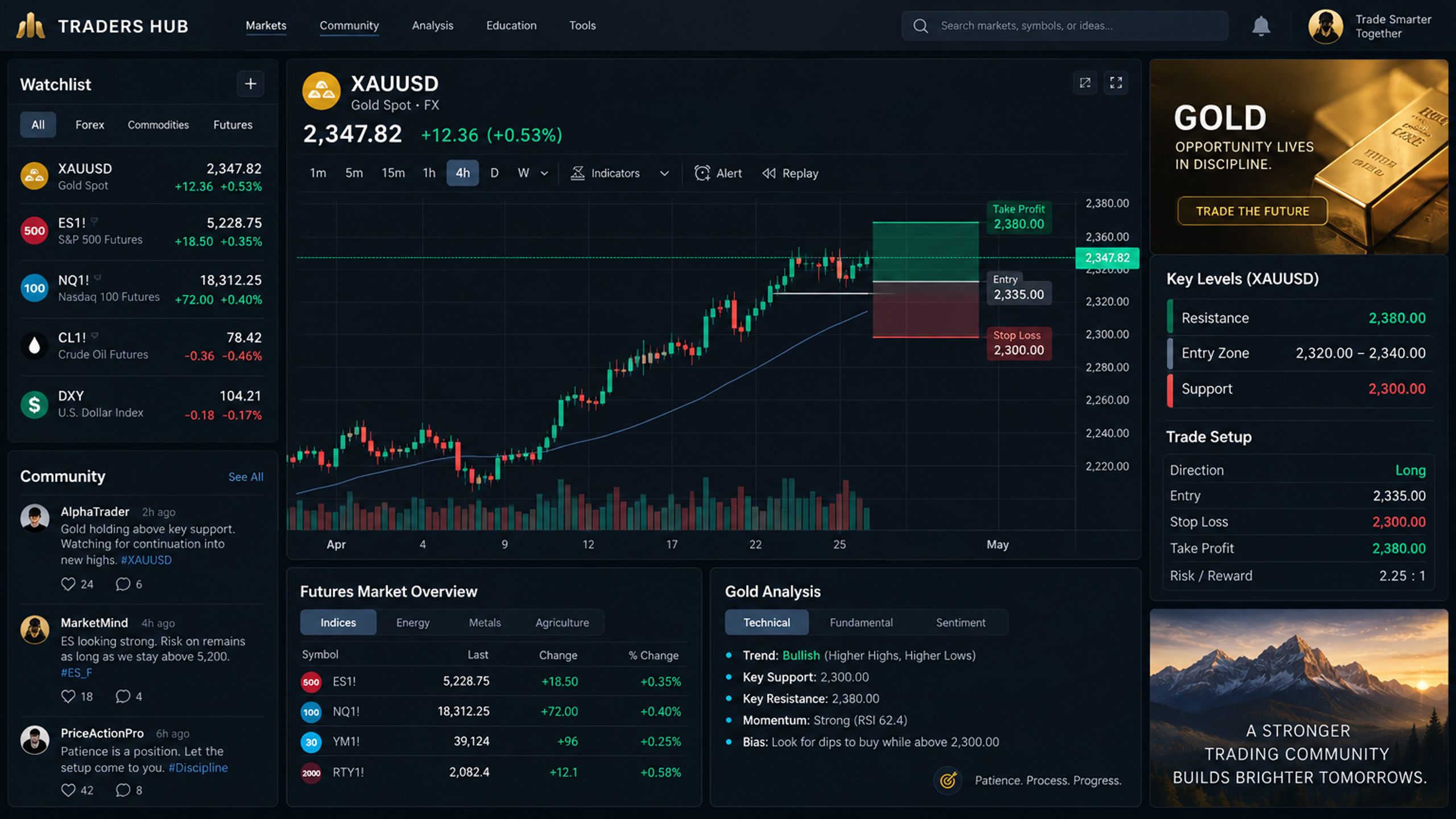Filter the watchlist by Forex

coord(90,125)
